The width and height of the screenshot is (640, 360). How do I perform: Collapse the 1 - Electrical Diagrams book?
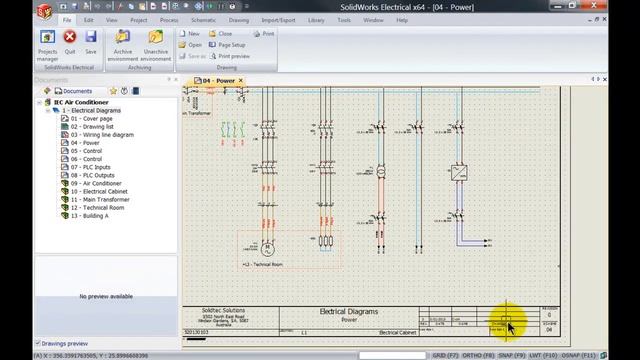tap(48, 111)
